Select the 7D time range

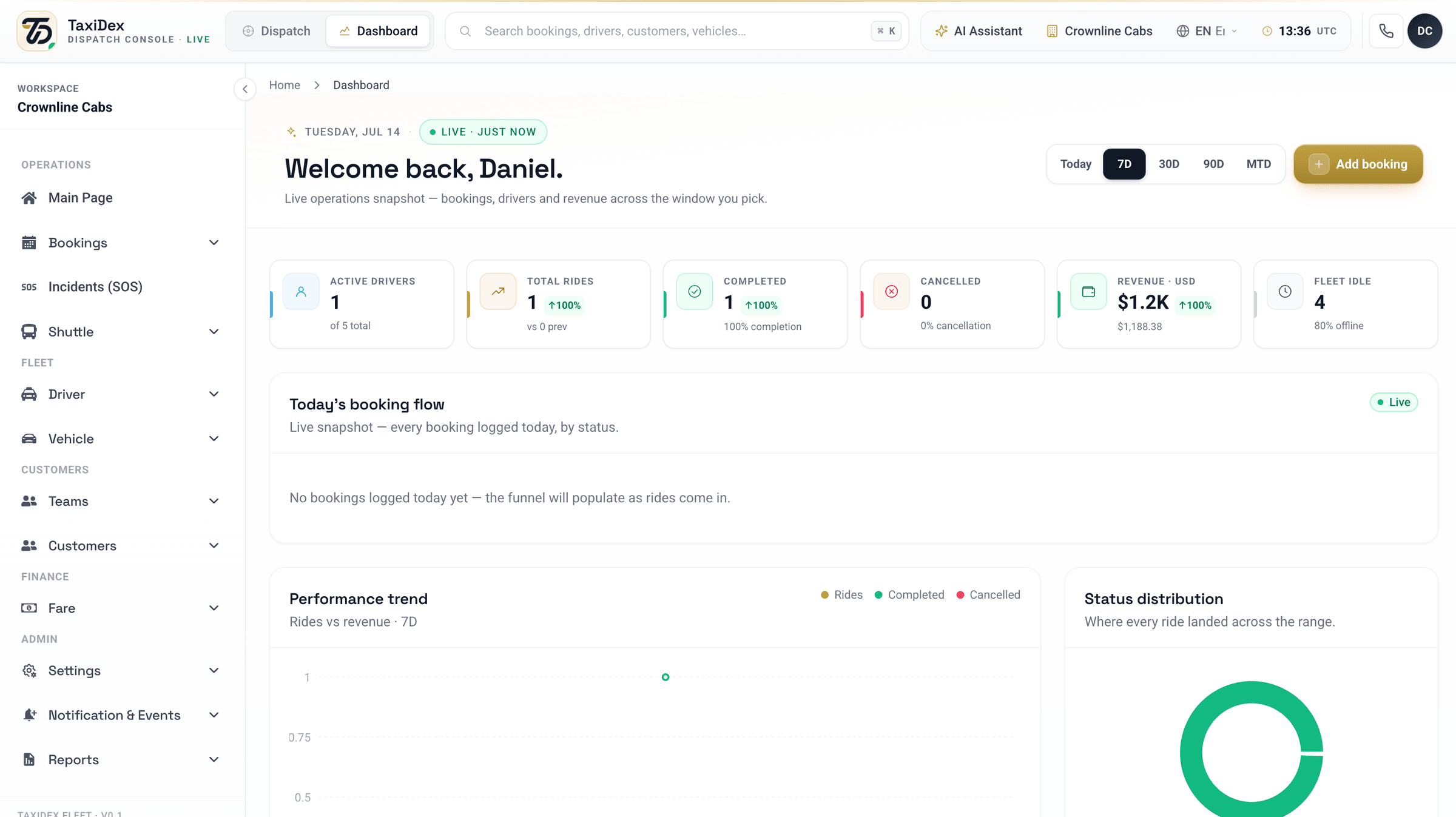[1124, 164]
